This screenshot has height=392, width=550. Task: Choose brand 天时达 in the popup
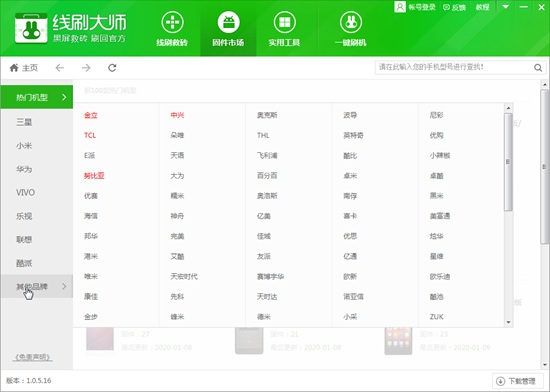tap(267, 297)
